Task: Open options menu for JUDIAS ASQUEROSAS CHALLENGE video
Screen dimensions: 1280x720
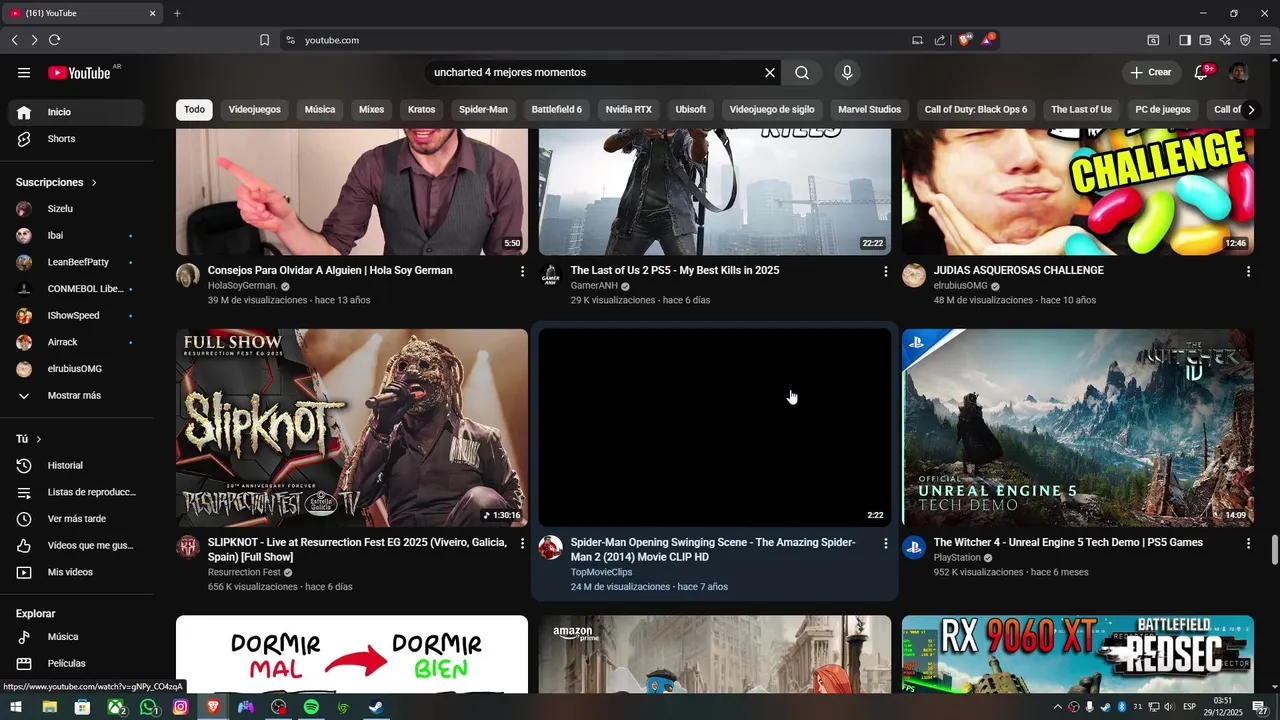Action: pyautogui.click(x=1248, y=271)
